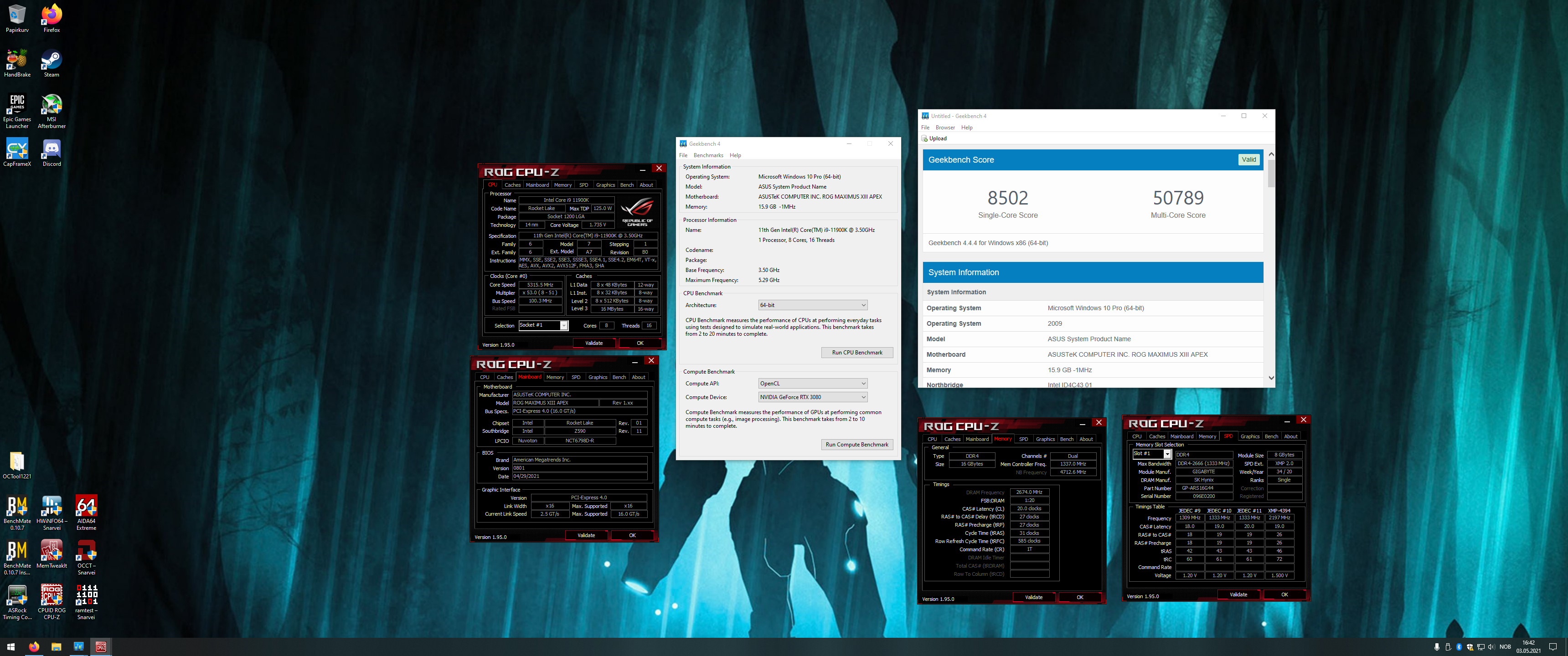Image resolution: width=1568 pixels, height=656 pixels.
Task: Click OK in the Mainboard CPU-Z window
Action: pos(632,536)
